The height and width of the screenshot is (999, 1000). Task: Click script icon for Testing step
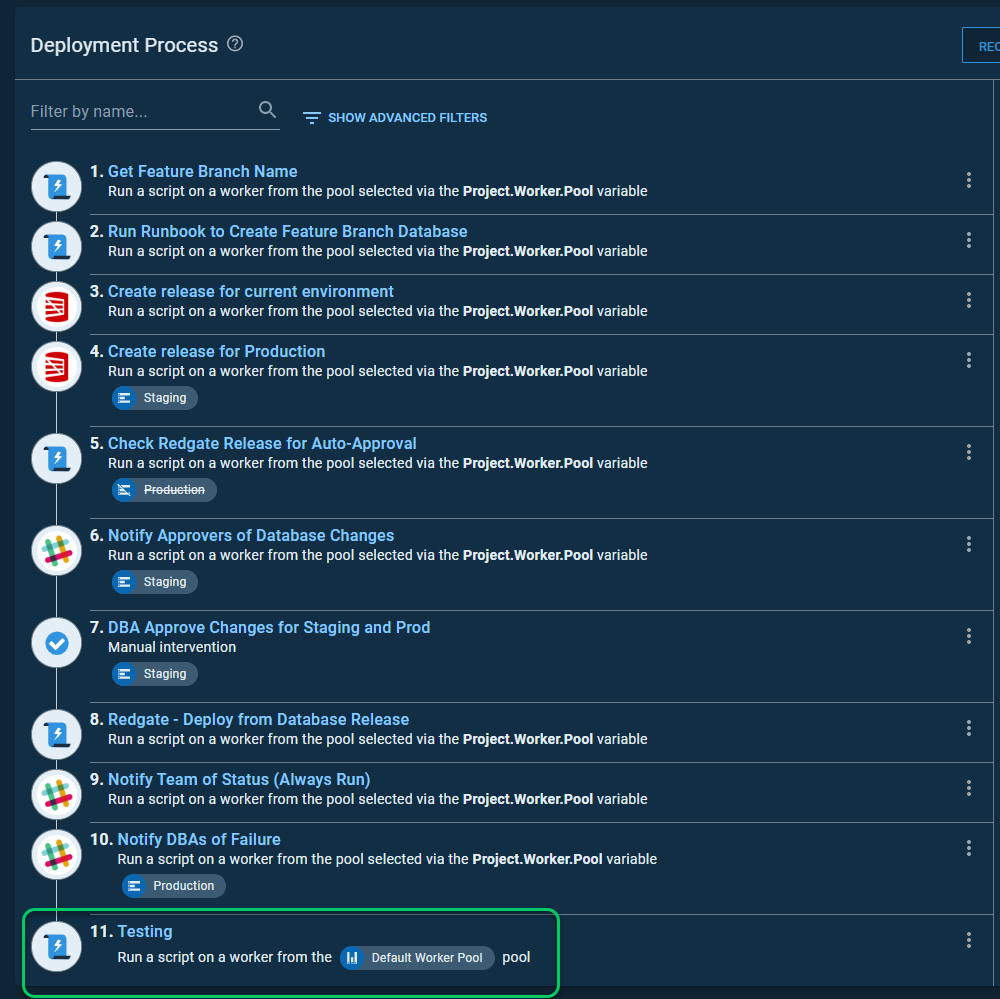tap(57, 946)
